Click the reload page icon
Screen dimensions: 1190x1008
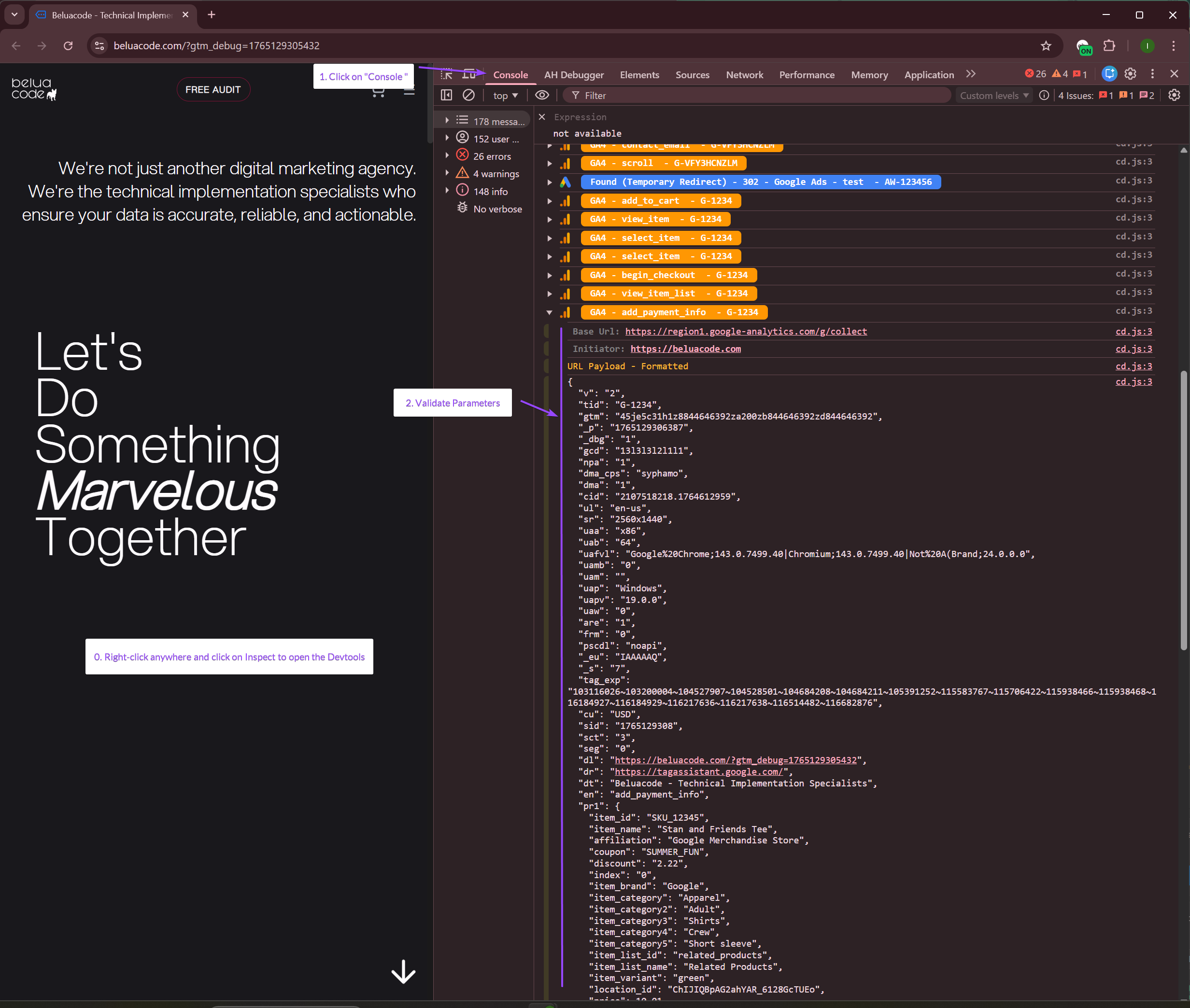coord(68,46)
